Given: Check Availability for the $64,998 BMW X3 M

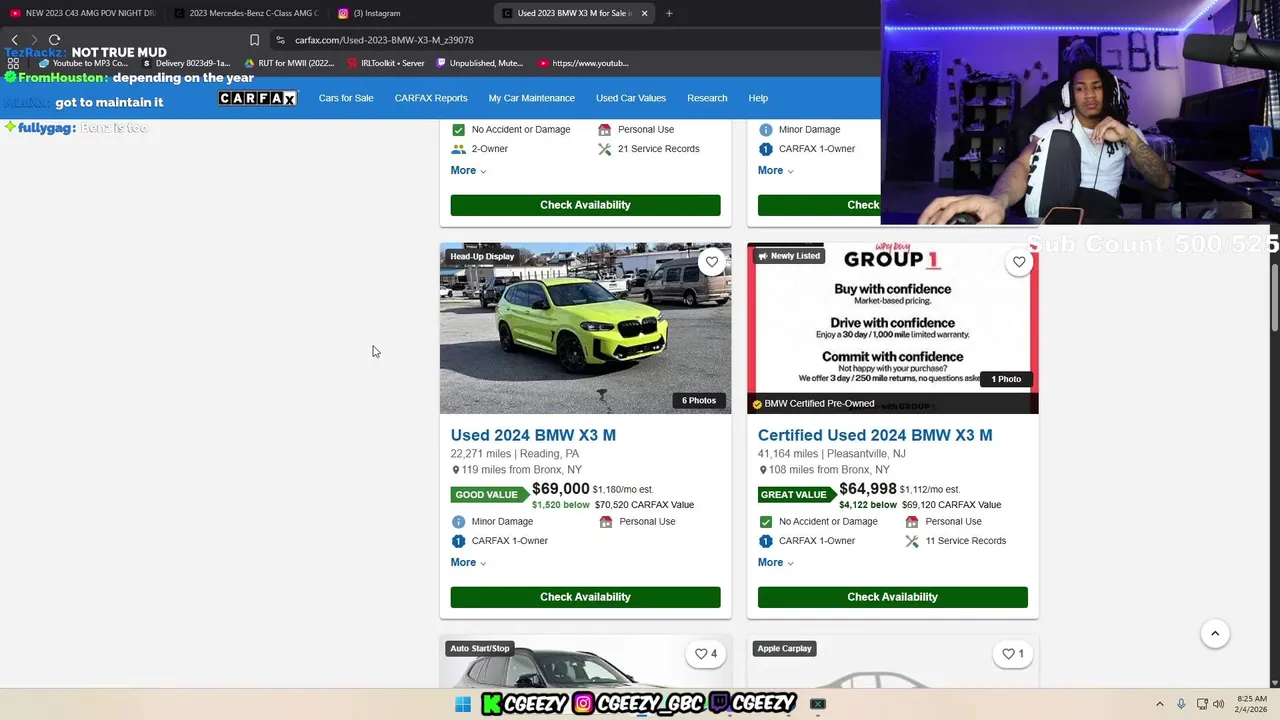Looking at the screenshot, I should (x=892, y=597).
